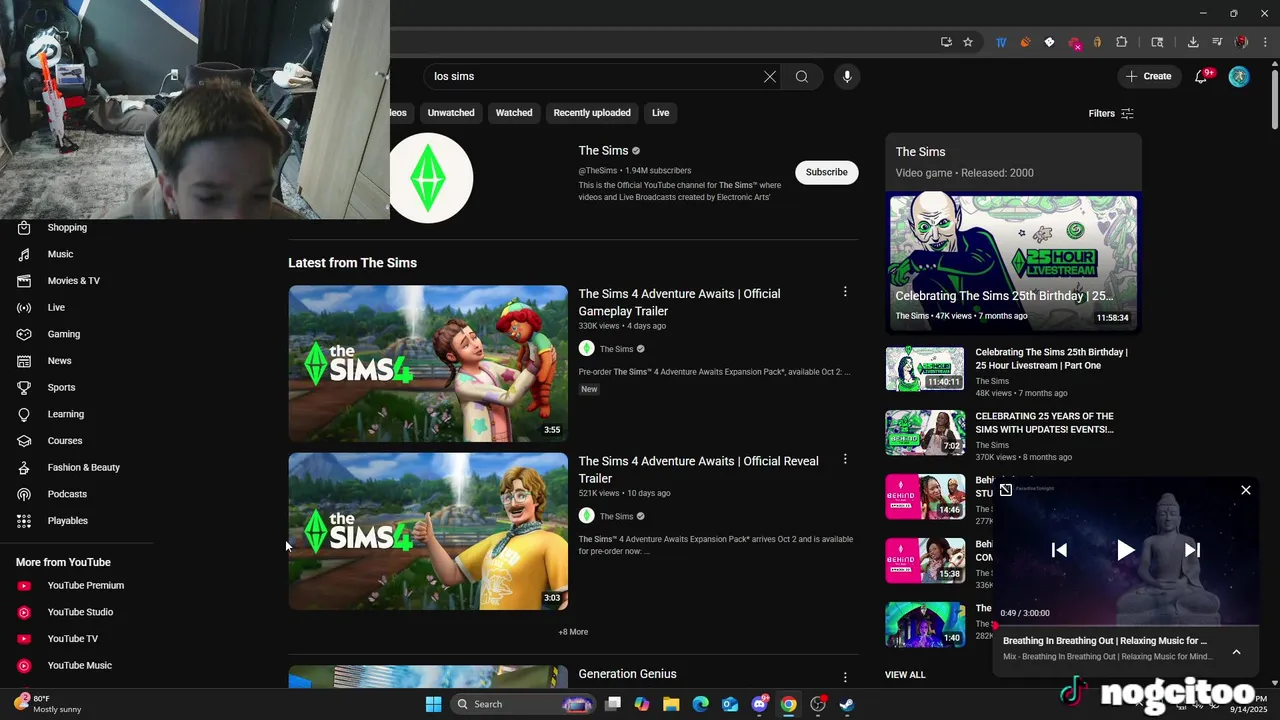The height and width of the screenshot is (720, 1280).
Task: Open Live in the left sidebar
Action: coord(56,307)
